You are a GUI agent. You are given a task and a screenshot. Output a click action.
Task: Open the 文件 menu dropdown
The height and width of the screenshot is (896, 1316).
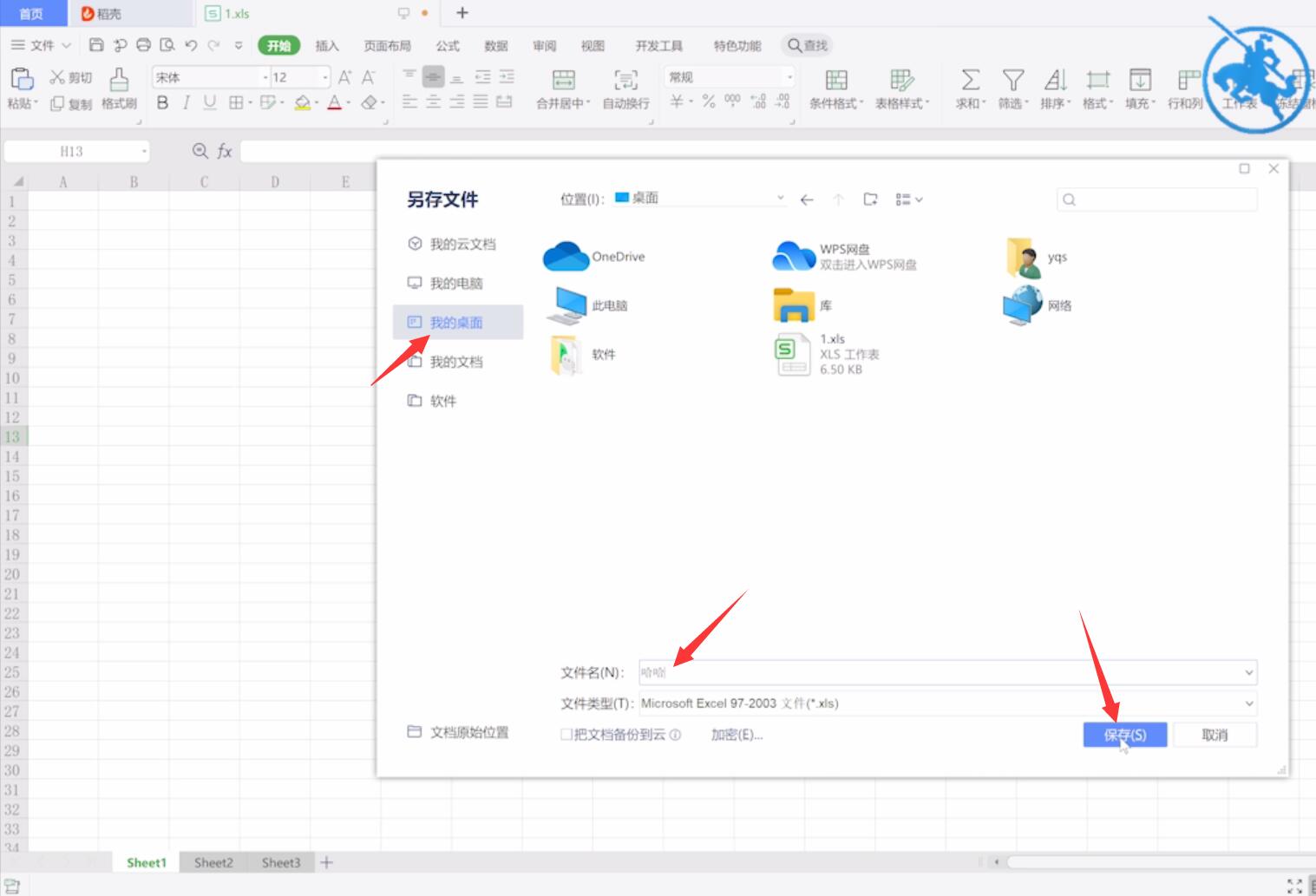tap(41, 45)
